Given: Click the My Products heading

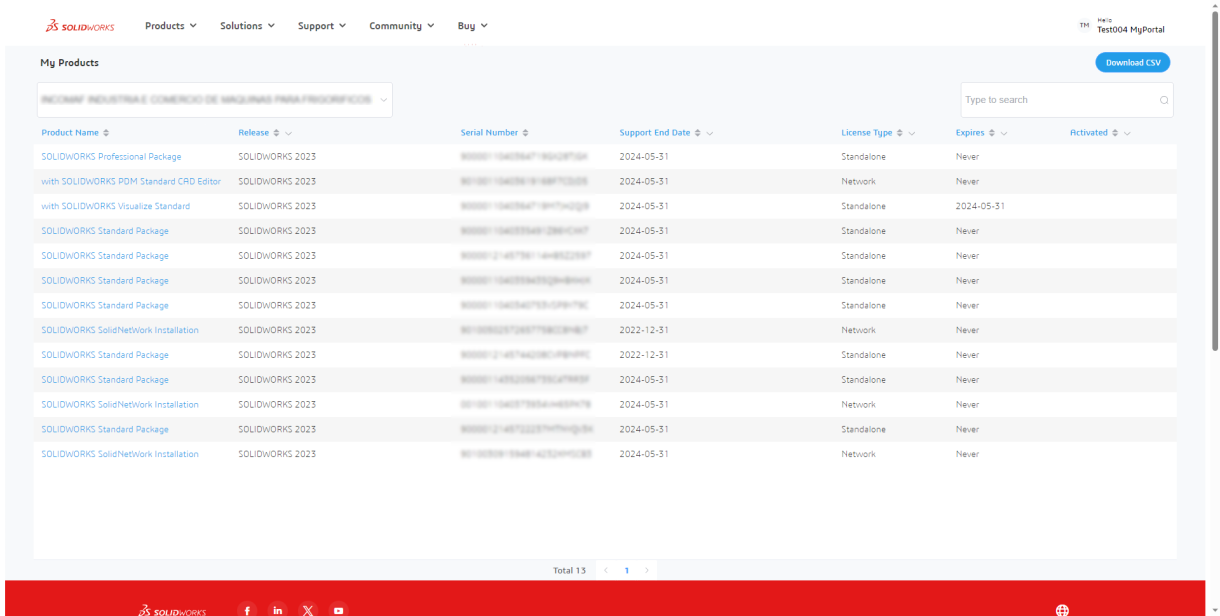Looking at the screenshot, I should click(x=69, y=63).
